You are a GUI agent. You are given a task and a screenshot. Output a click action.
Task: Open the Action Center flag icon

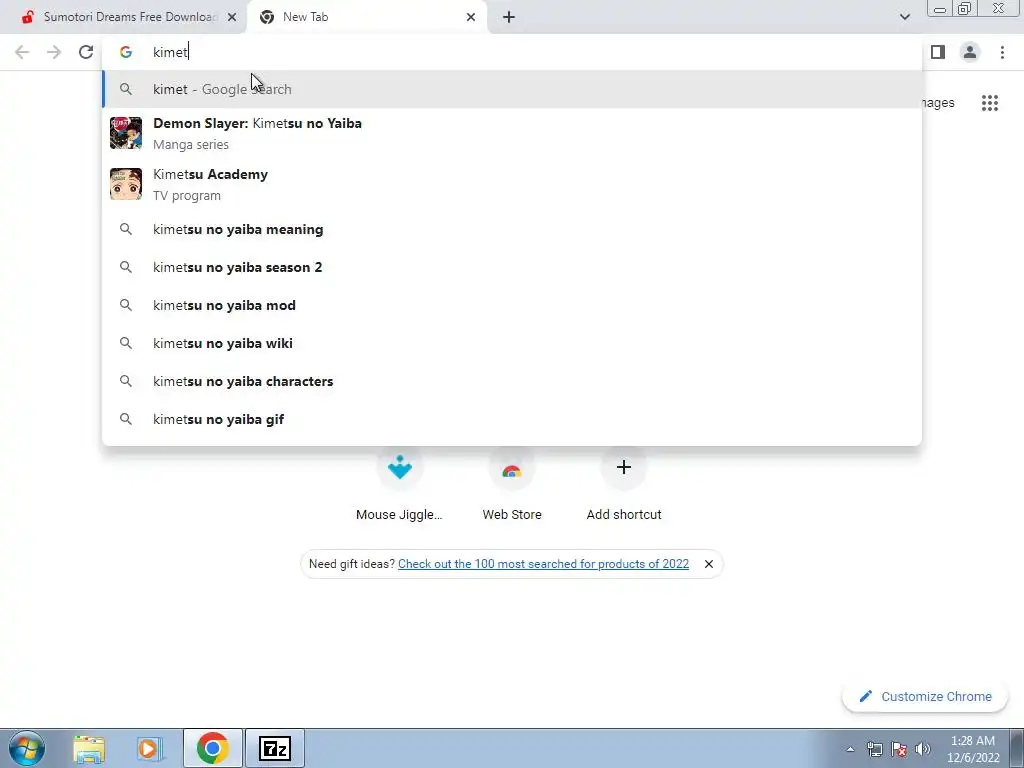899,749
